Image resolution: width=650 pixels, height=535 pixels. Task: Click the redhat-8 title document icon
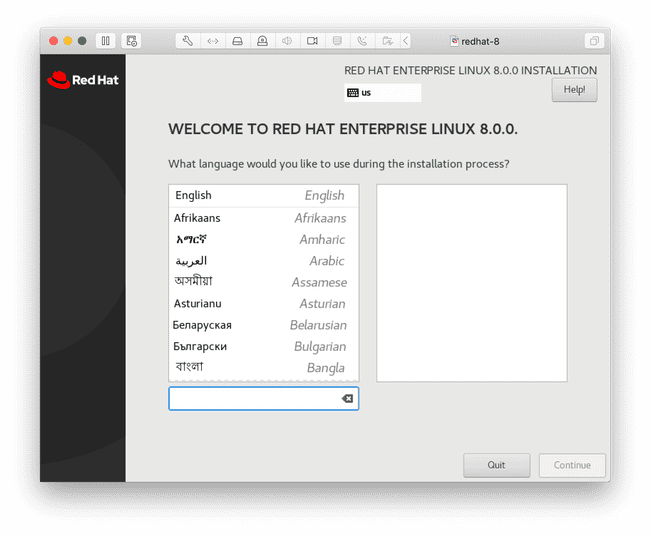coord(455,41)
